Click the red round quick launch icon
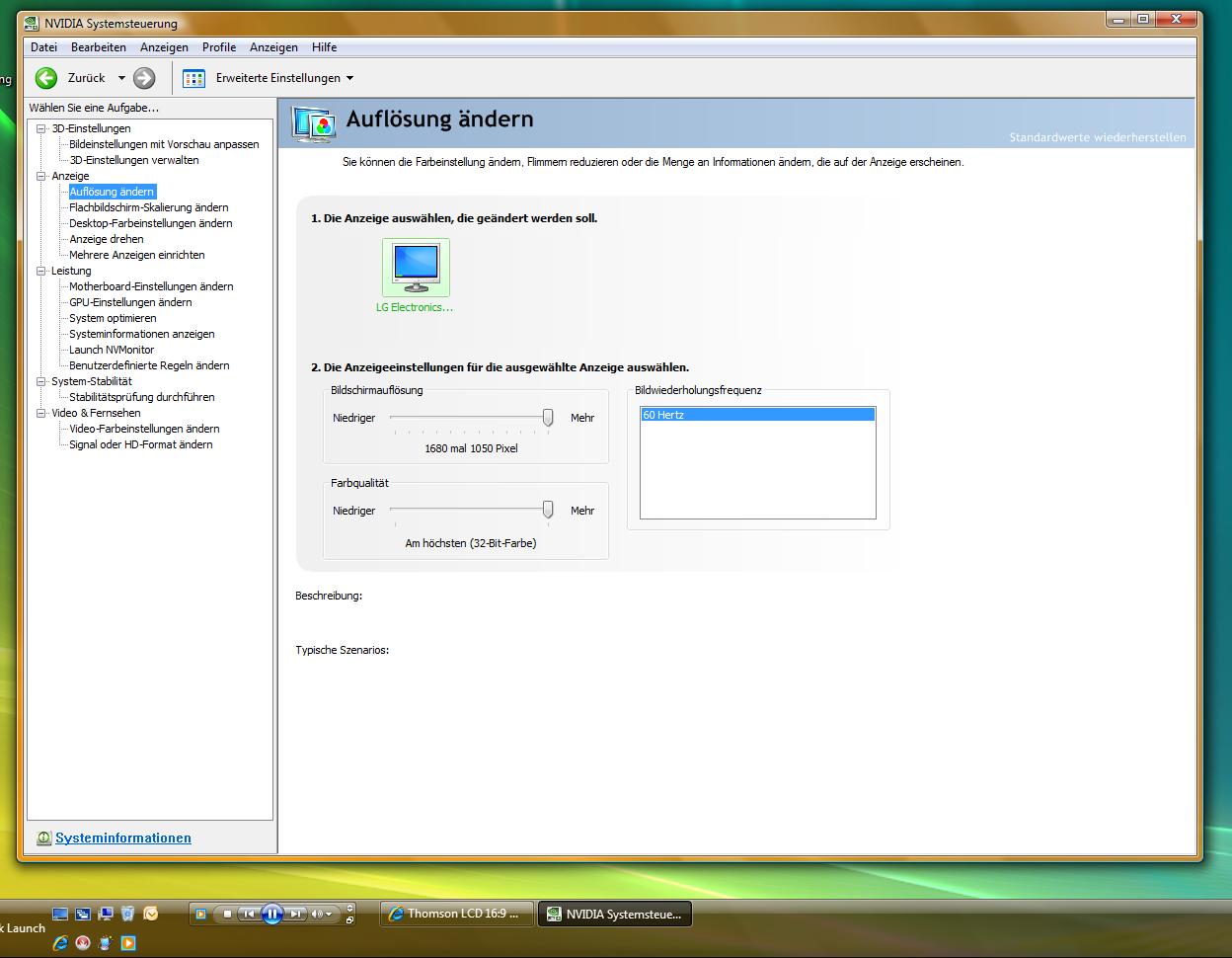 click(83, 943)
